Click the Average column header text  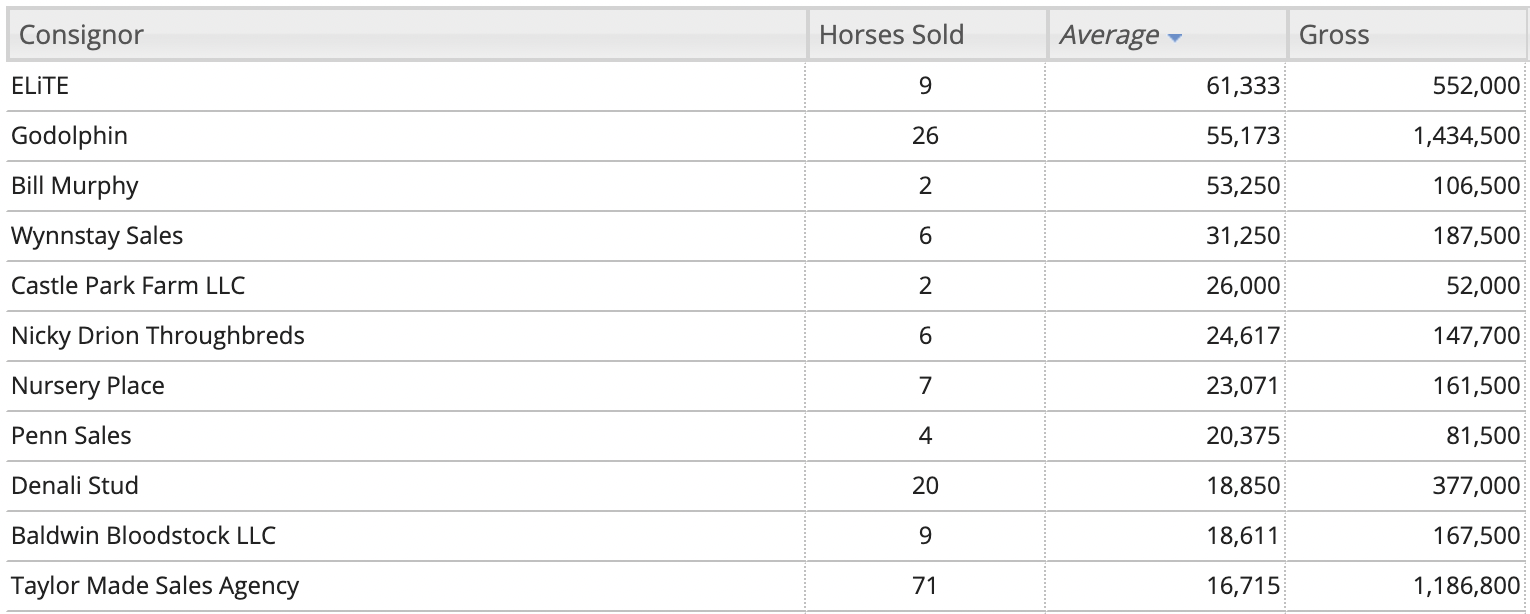click(1109, 35)
